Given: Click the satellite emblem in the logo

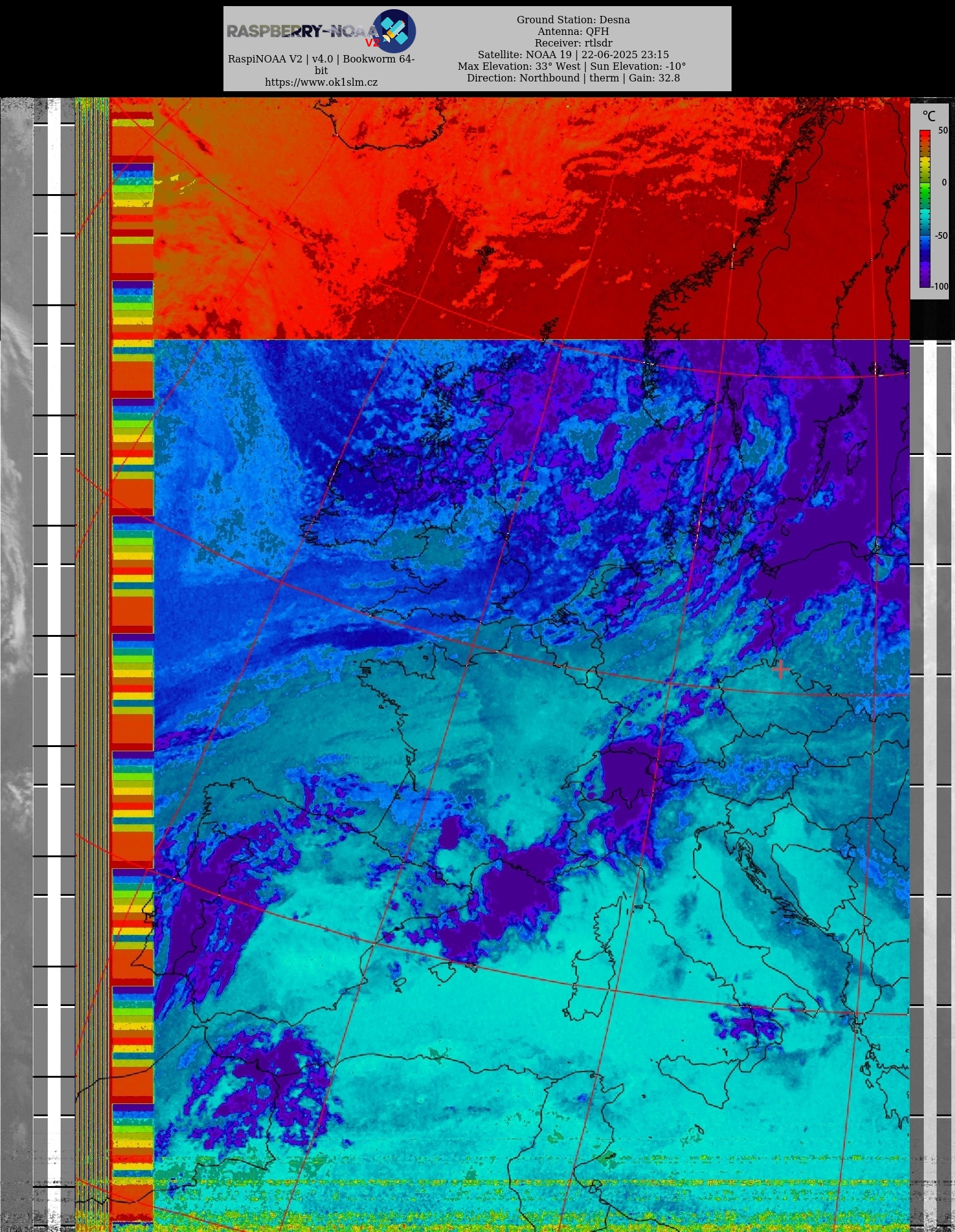Looking at the screenshot, I should click(x=394, y=31).
